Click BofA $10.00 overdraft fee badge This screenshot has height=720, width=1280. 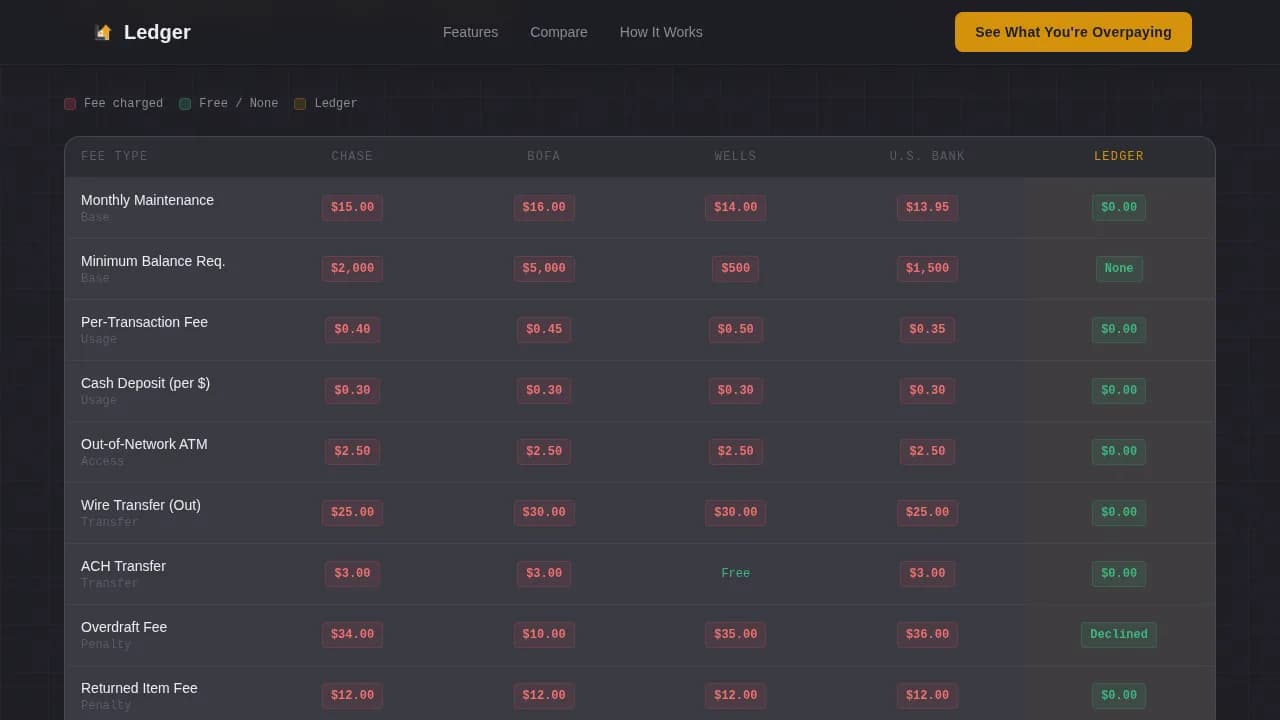pyautogui.click(x=544, y=635)
